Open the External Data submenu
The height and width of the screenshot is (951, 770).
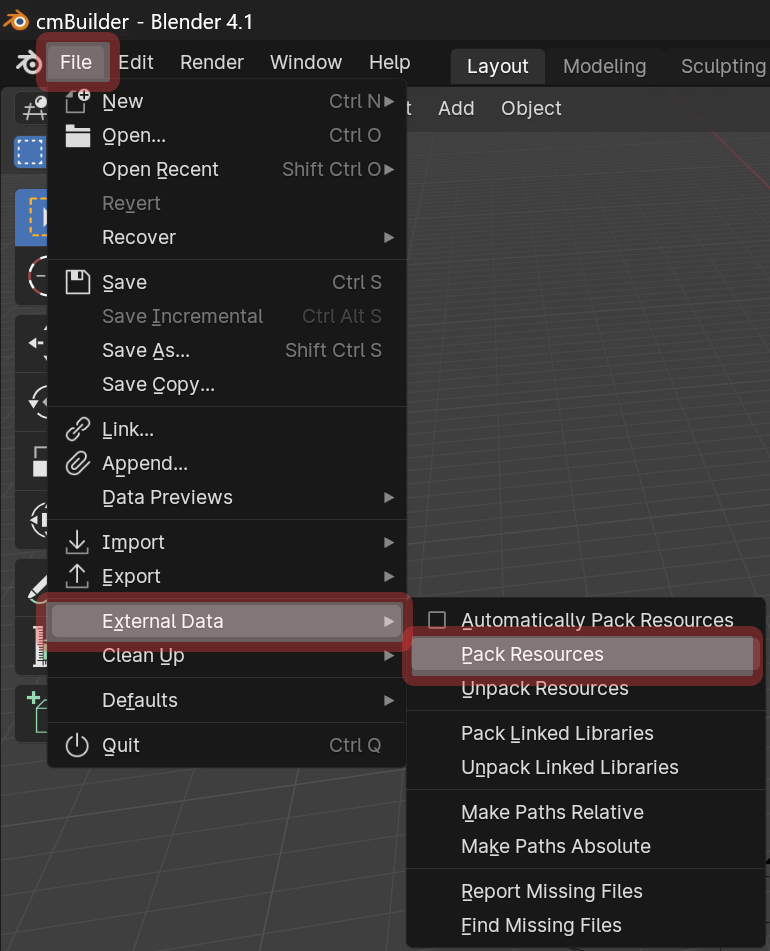(x=227, y=621)
